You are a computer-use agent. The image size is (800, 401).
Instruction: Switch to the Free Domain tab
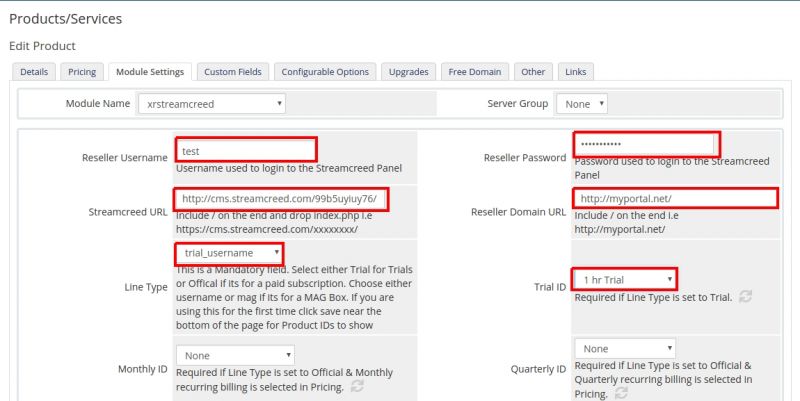(475, 72)
